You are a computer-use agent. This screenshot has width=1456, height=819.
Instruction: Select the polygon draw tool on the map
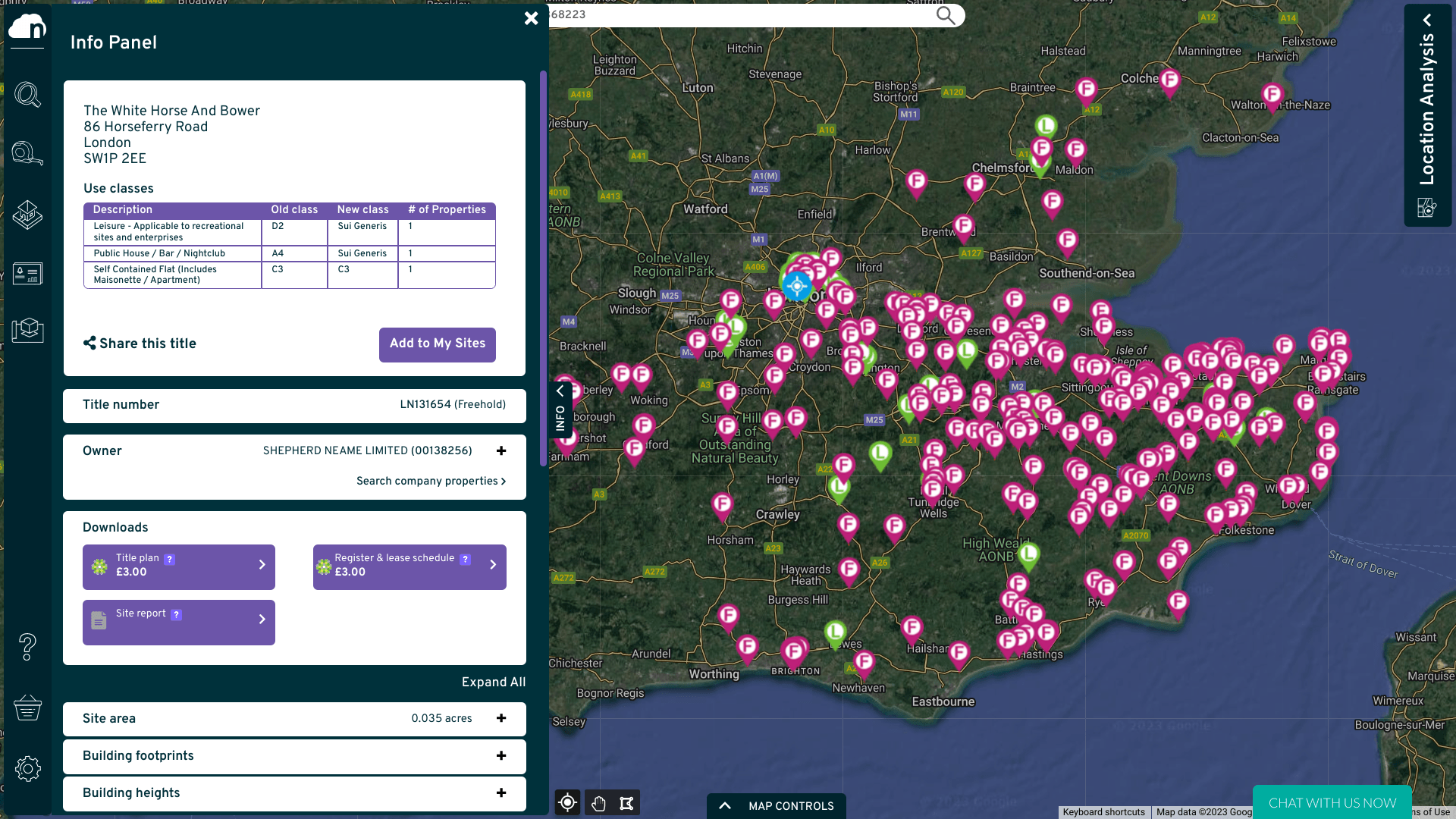[627, 802]
